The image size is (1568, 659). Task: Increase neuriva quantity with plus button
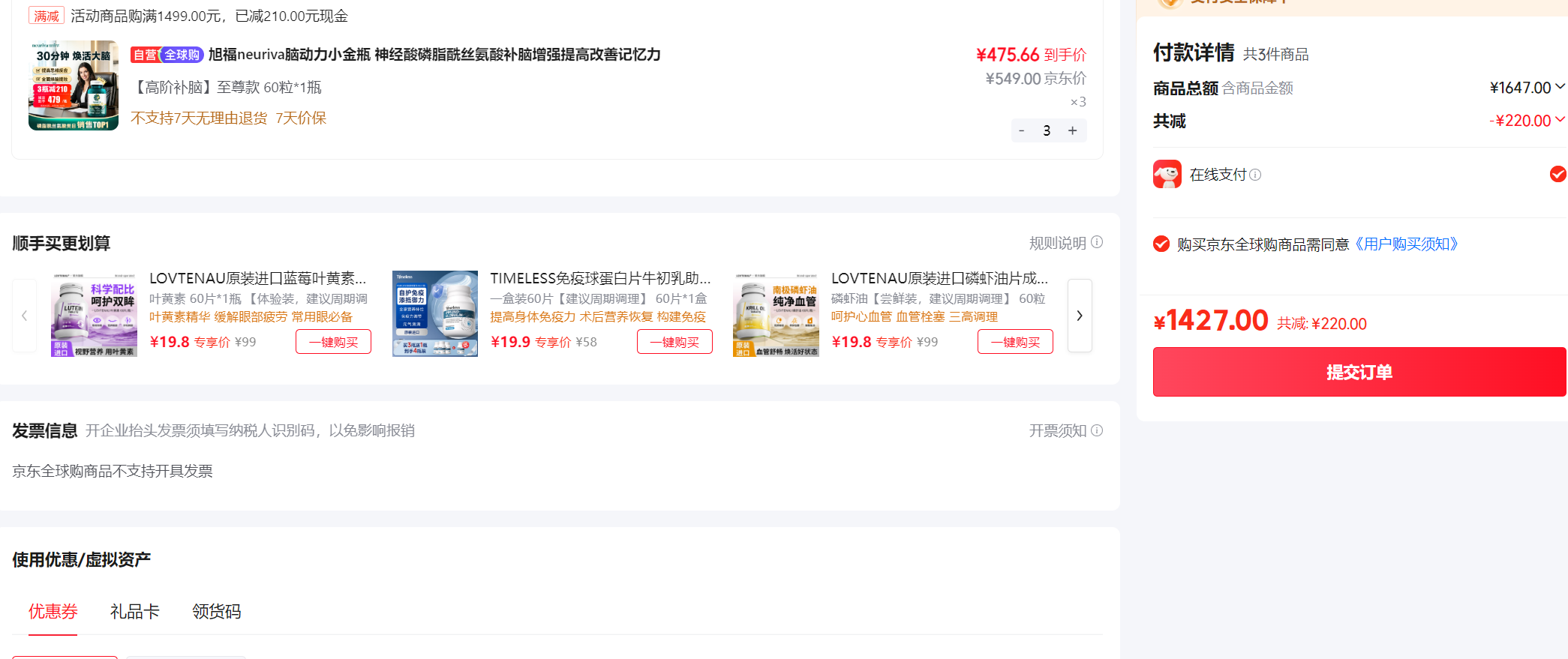point(1073,130)
